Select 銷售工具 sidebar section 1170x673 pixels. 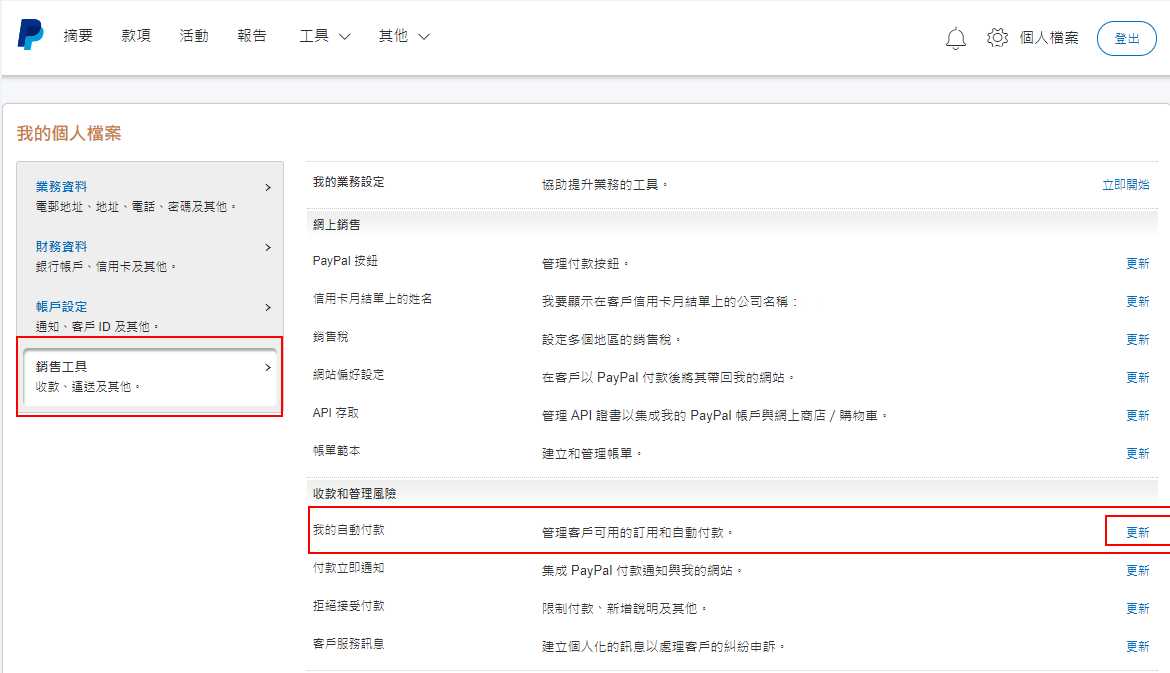(x=150, y=376)
